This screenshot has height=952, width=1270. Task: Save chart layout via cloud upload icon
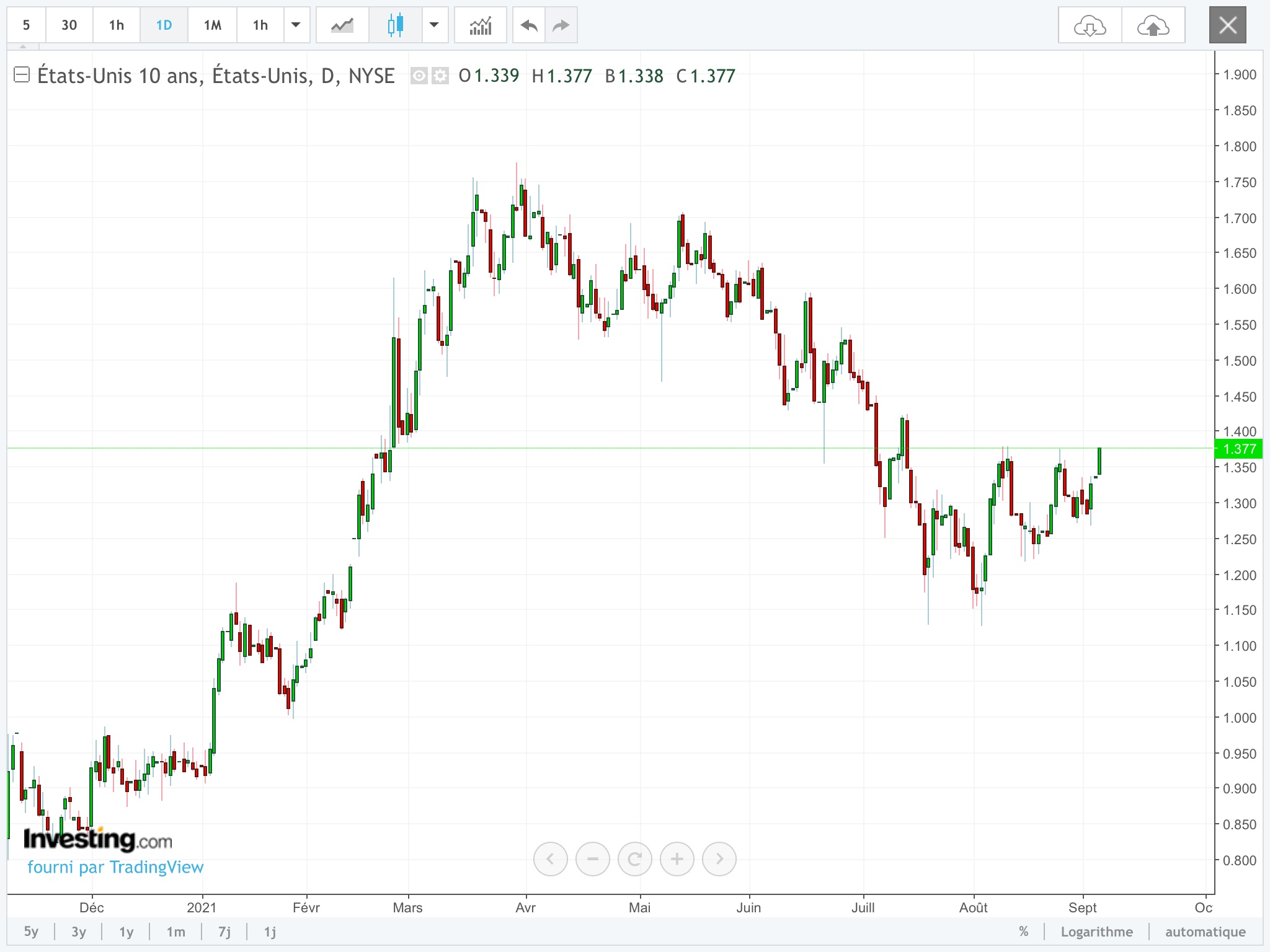(x=1153, y=26)
